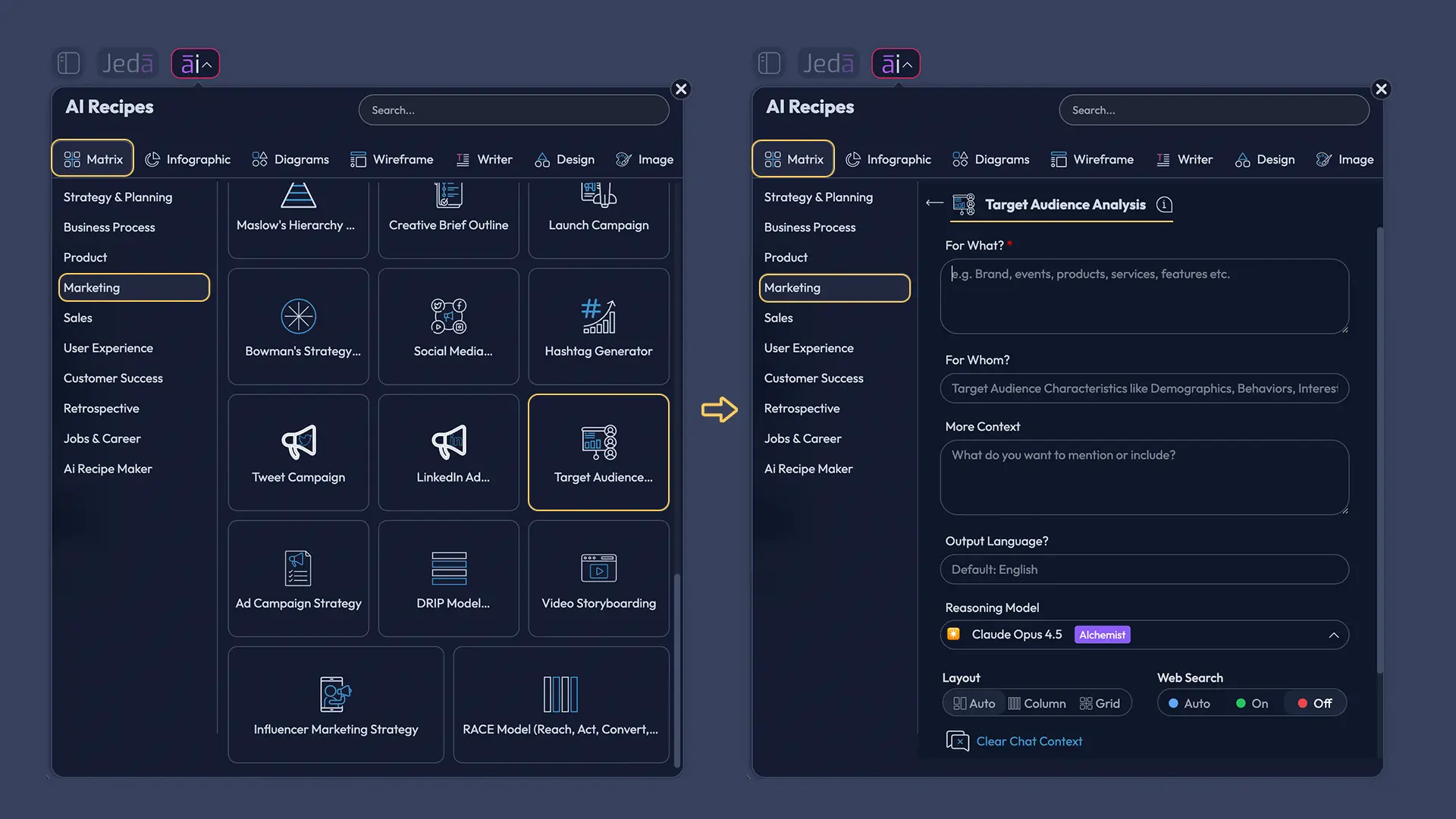The image size is (1456, 819).
Task: Toggle sidebar icon in left window
Action: [x=68, y=63]
